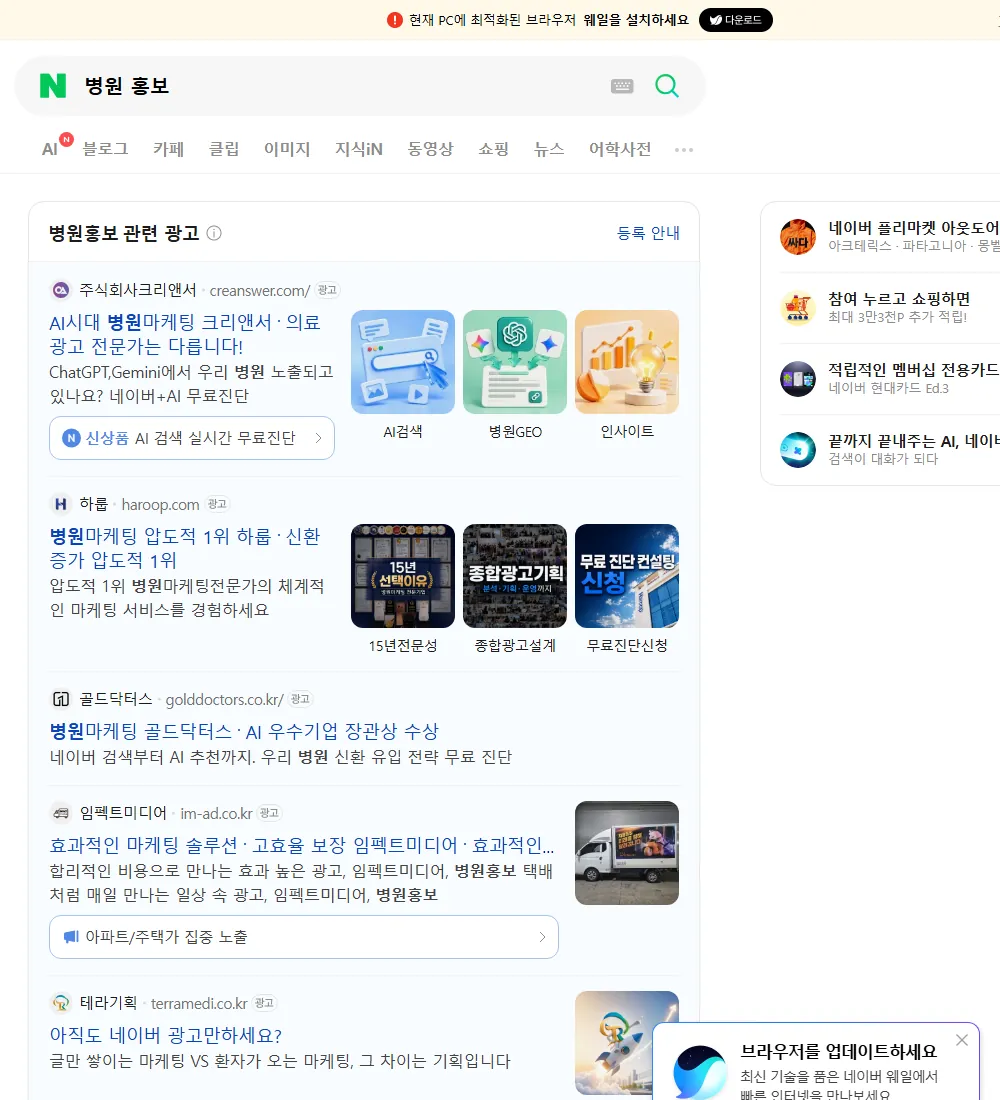1000x1100 pixels.
Task: Click the 테라기획 favicon
Action: click(61, 1003)
